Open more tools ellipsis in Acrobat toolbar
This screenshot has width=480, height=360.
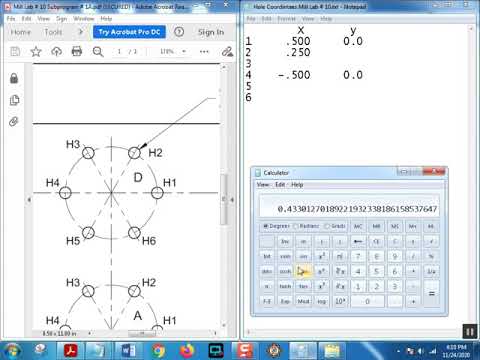[204, 51]
